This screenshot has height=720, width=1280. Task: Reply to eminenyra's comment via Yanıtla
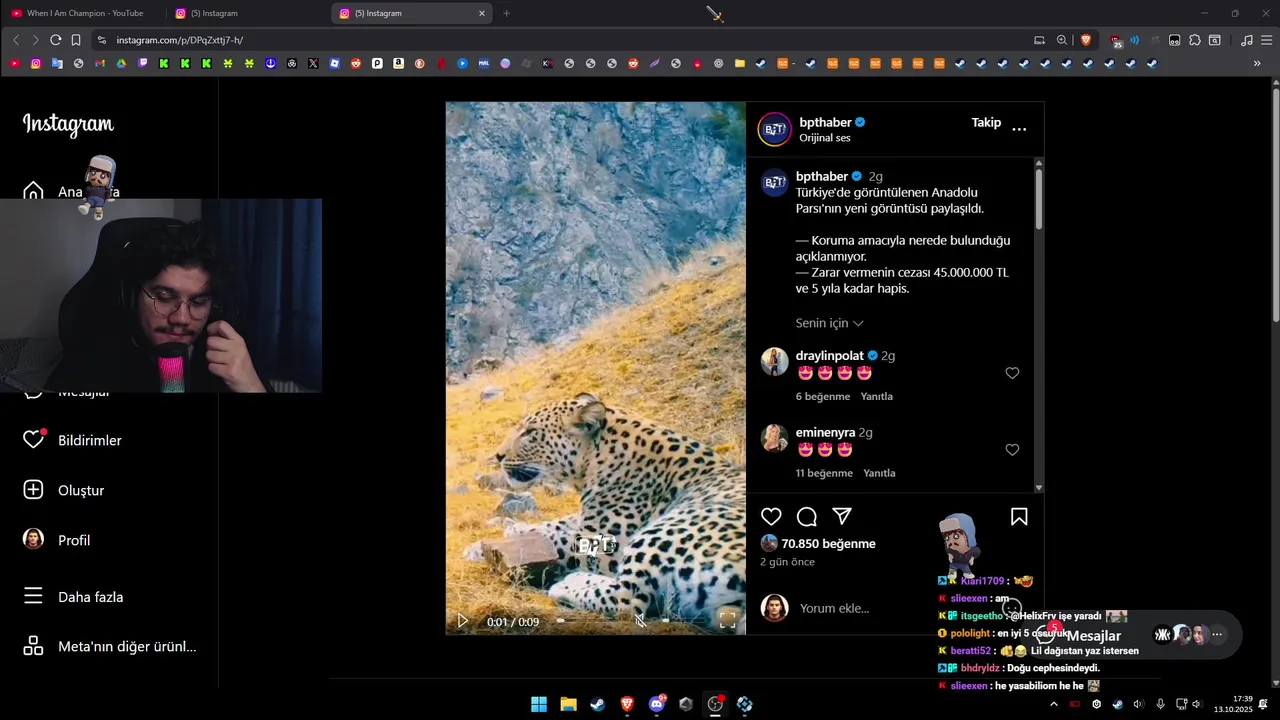[879, 473]
